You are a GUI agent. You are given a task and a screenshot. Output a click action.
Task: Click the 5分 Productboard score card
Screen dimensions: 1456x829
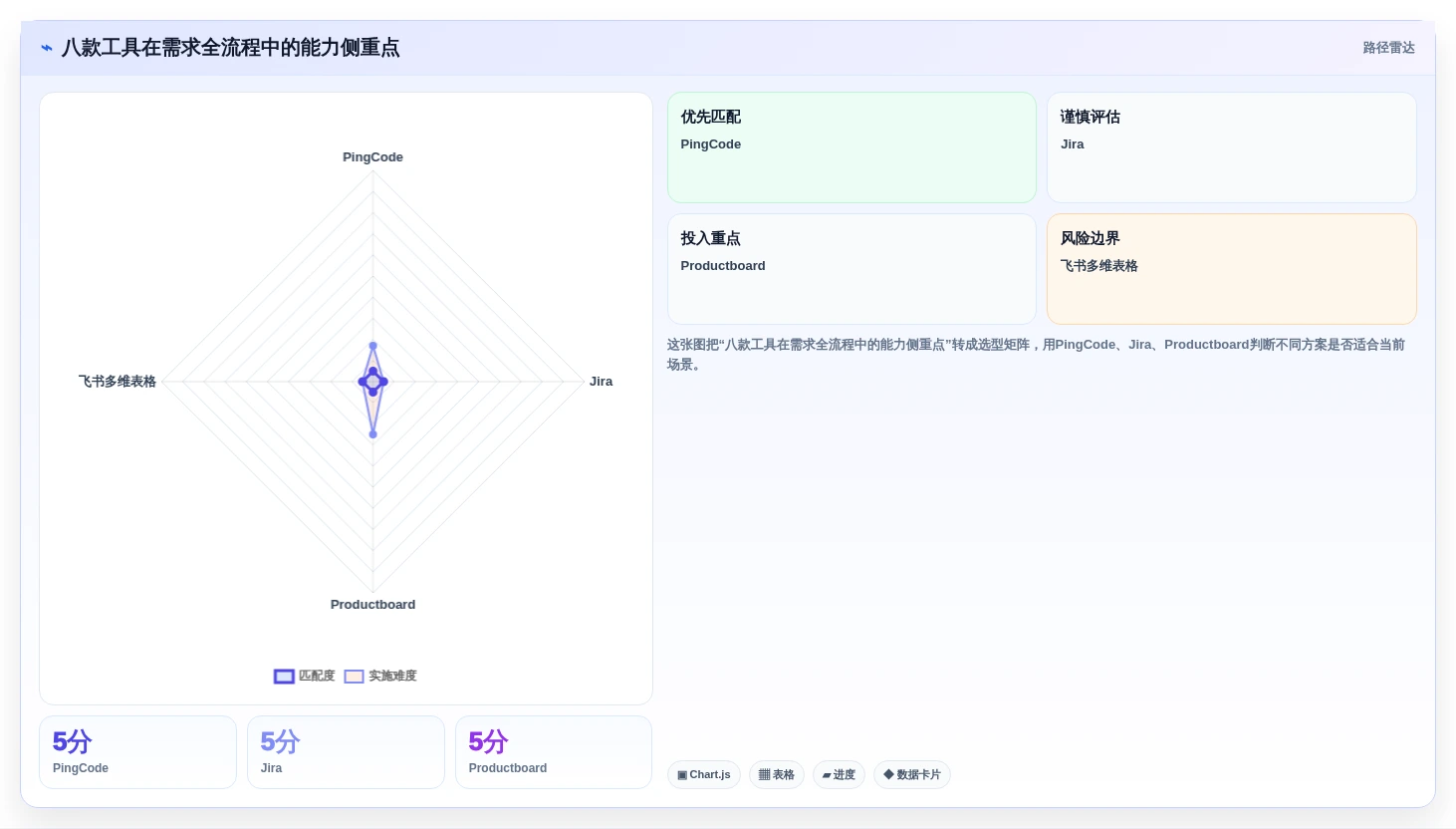[554, 752]
